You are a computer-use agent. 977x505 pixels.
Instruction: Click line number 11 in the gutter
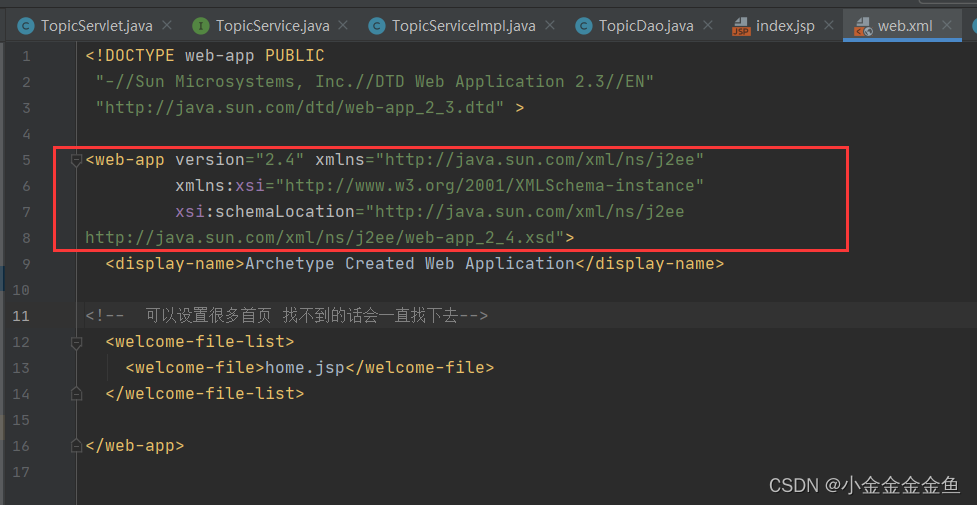[21, 316]
